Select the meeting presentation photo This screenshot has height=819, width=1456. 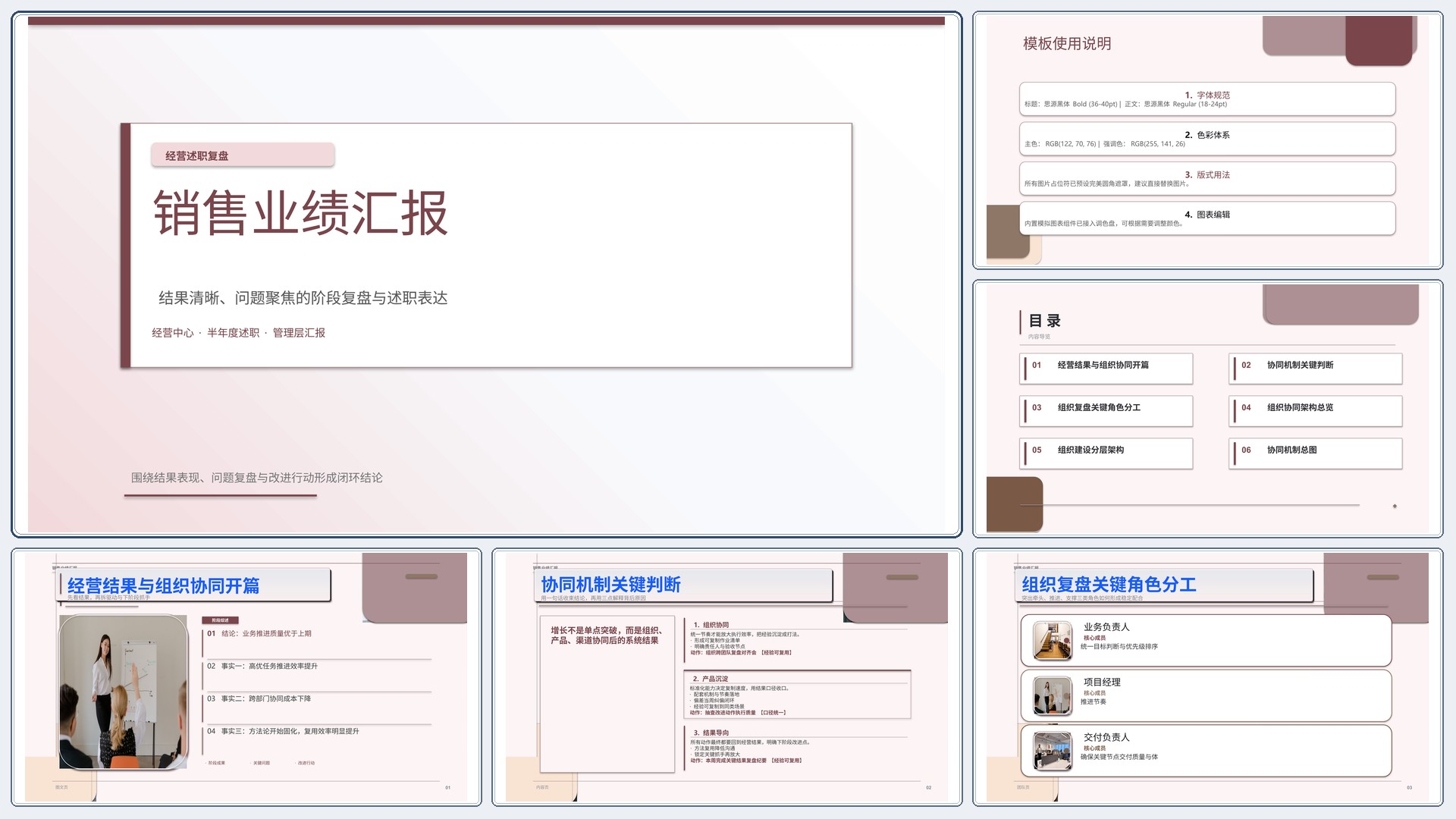124,692
